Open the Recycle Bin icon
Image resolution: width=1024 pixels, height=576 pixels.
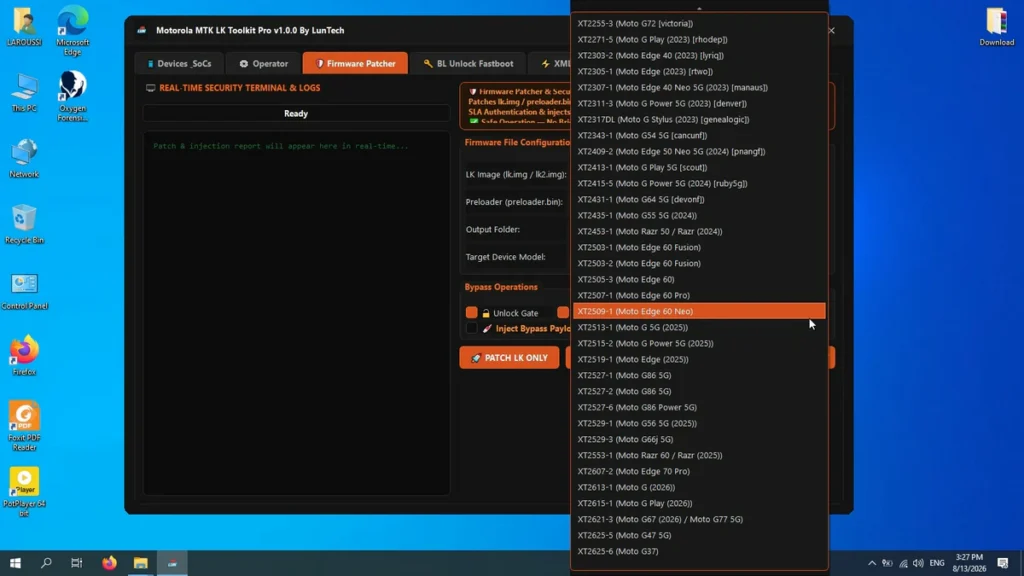click(x=24, y=225)
